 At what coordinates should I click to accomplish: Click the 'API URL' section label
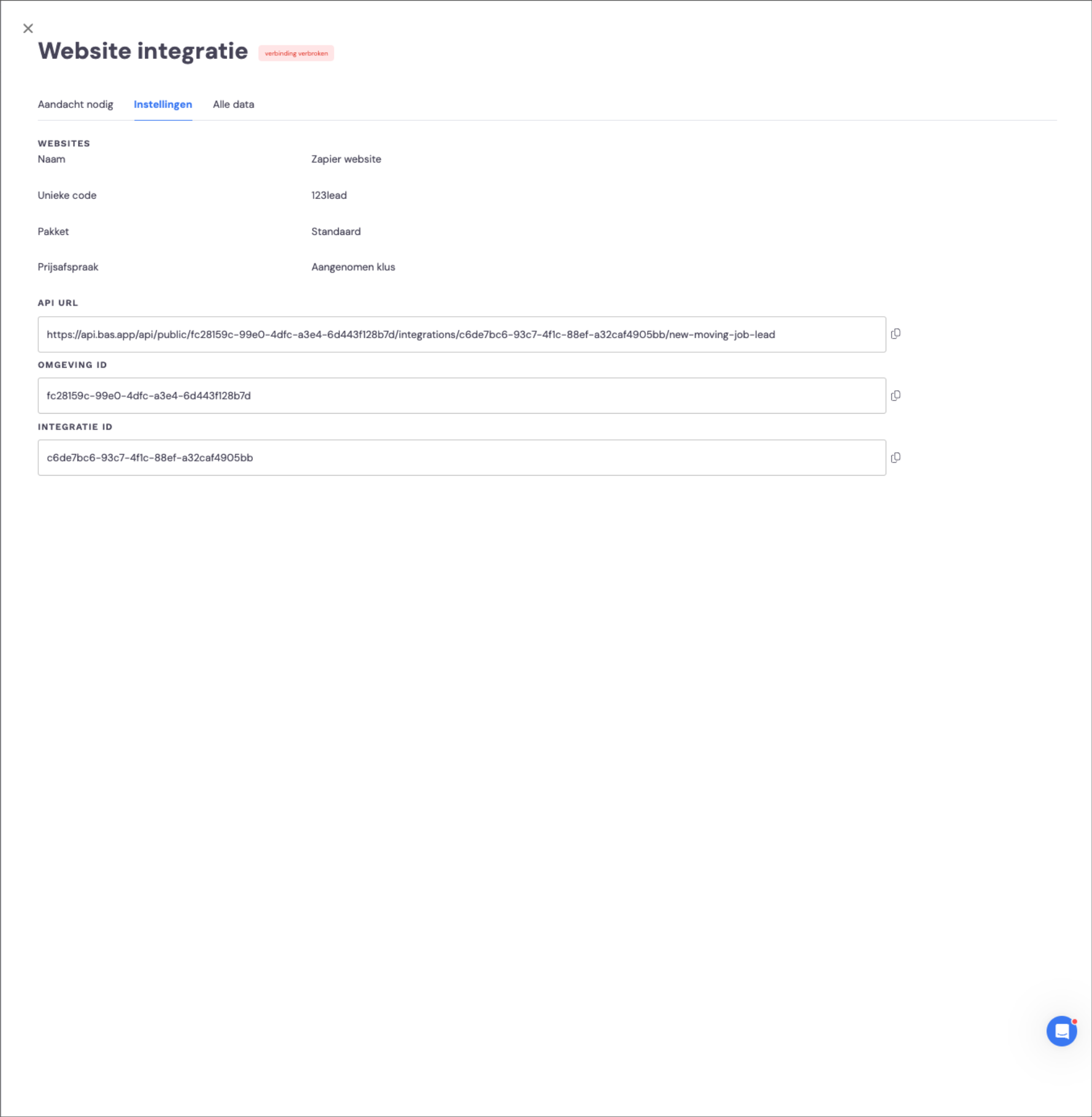point(58,303)
